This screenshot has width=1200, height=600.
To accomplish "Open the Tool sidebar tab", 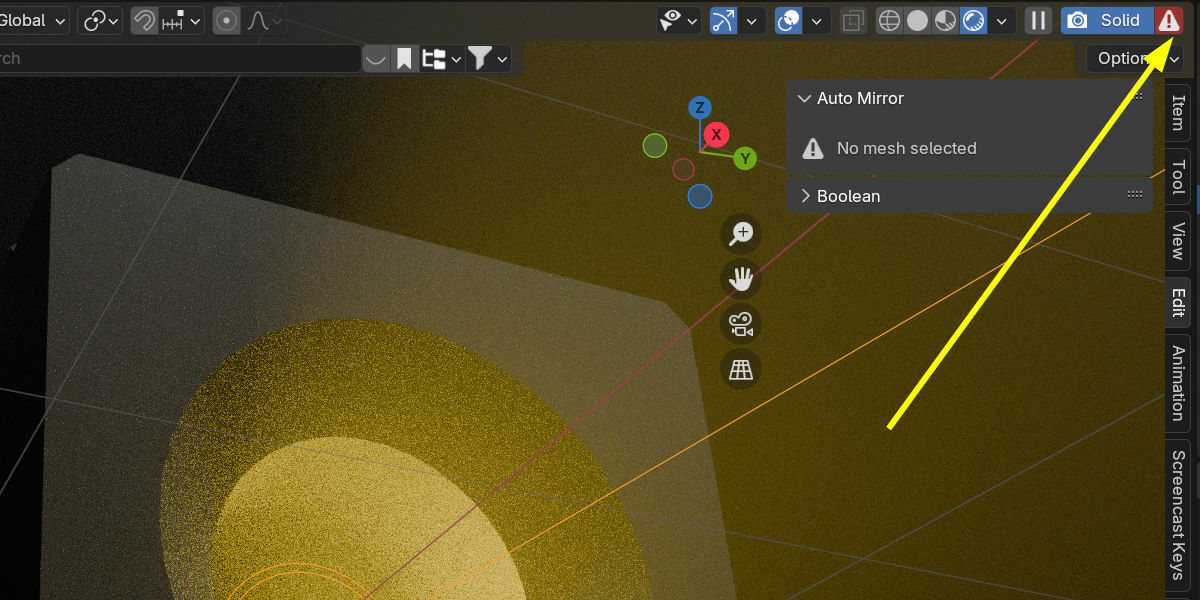I will click(x=1178, y=176).
